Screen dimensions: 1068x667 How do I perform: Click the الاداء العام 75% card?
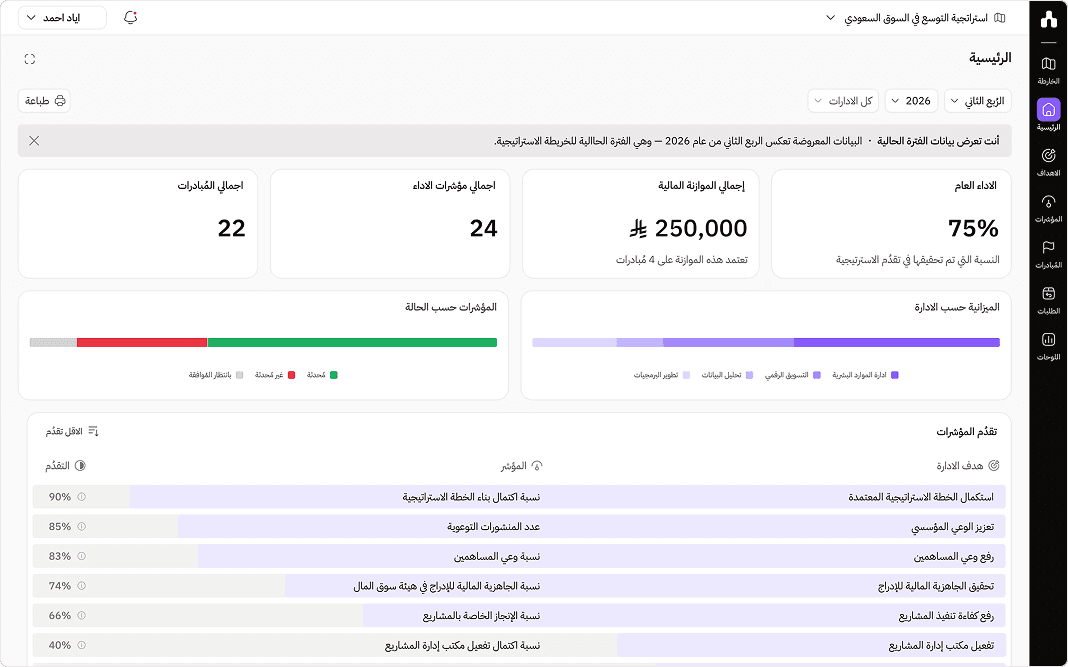click(x=891, y=223)
